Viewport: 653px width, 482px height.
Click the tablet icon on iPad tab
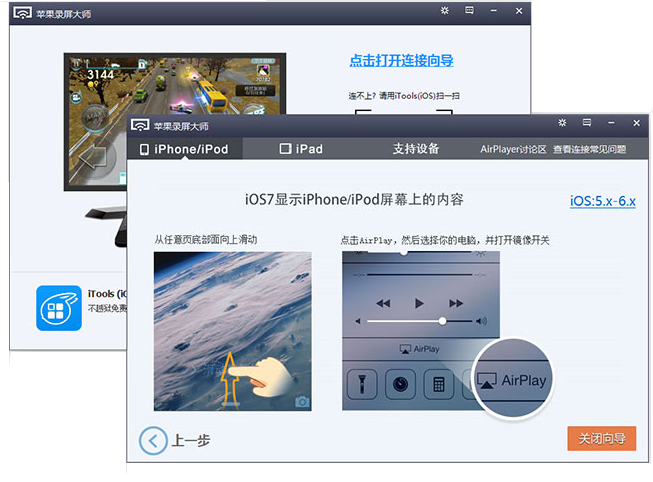pyautogui.click(x=285, y=149)
